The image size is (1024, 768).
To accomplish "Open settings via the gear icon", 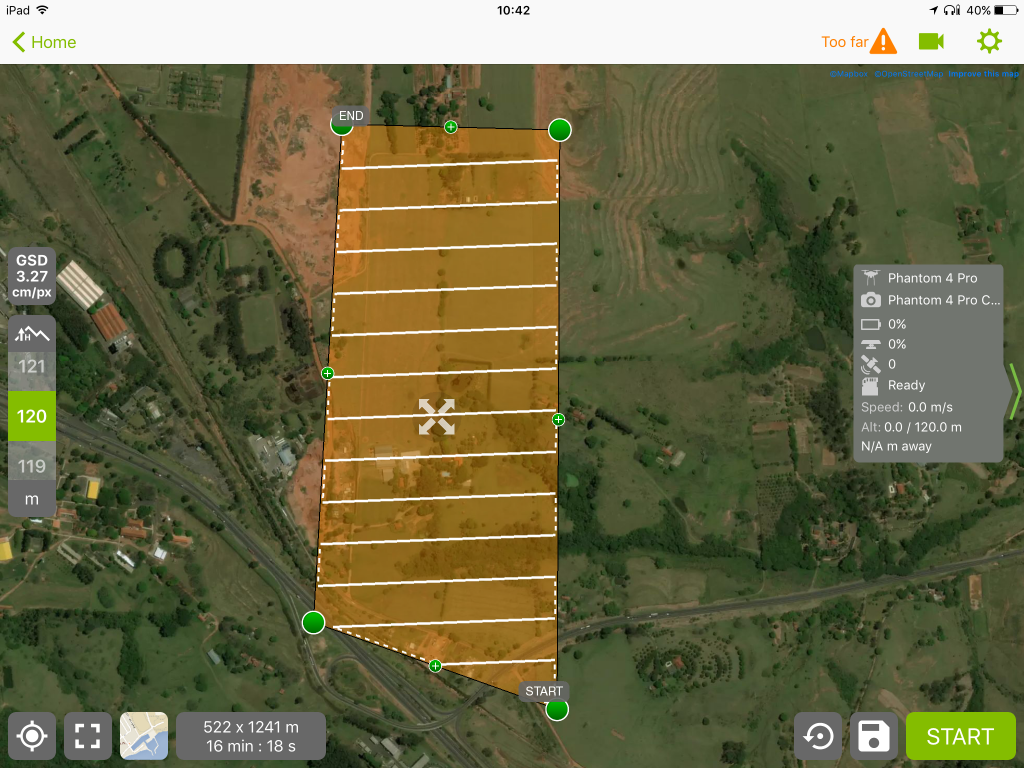I will click(989, 42).
